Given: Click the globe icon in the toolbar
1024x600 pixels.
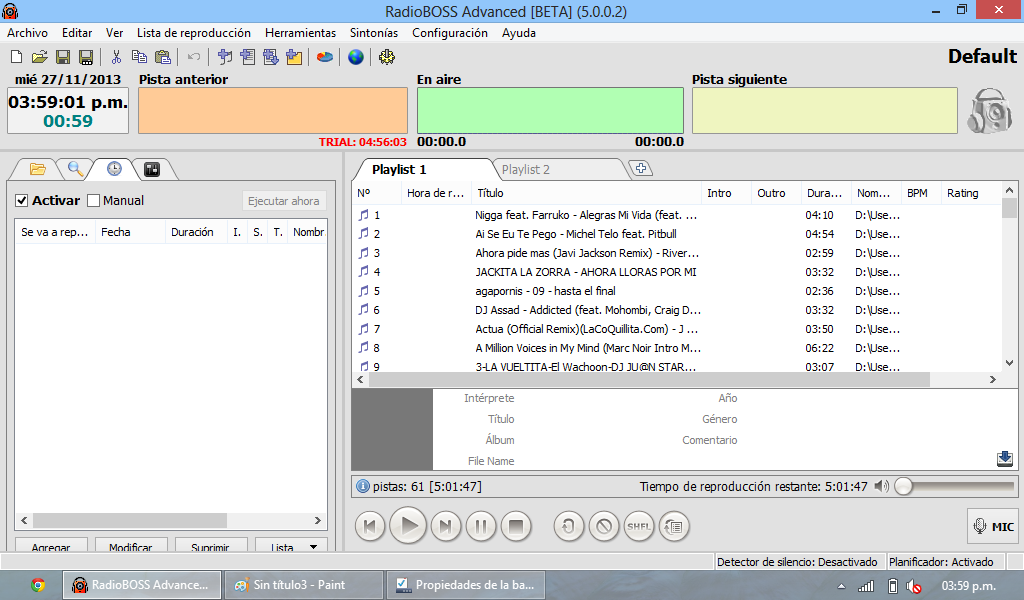Looking at the screenshot, I should (x=355, y=57).
